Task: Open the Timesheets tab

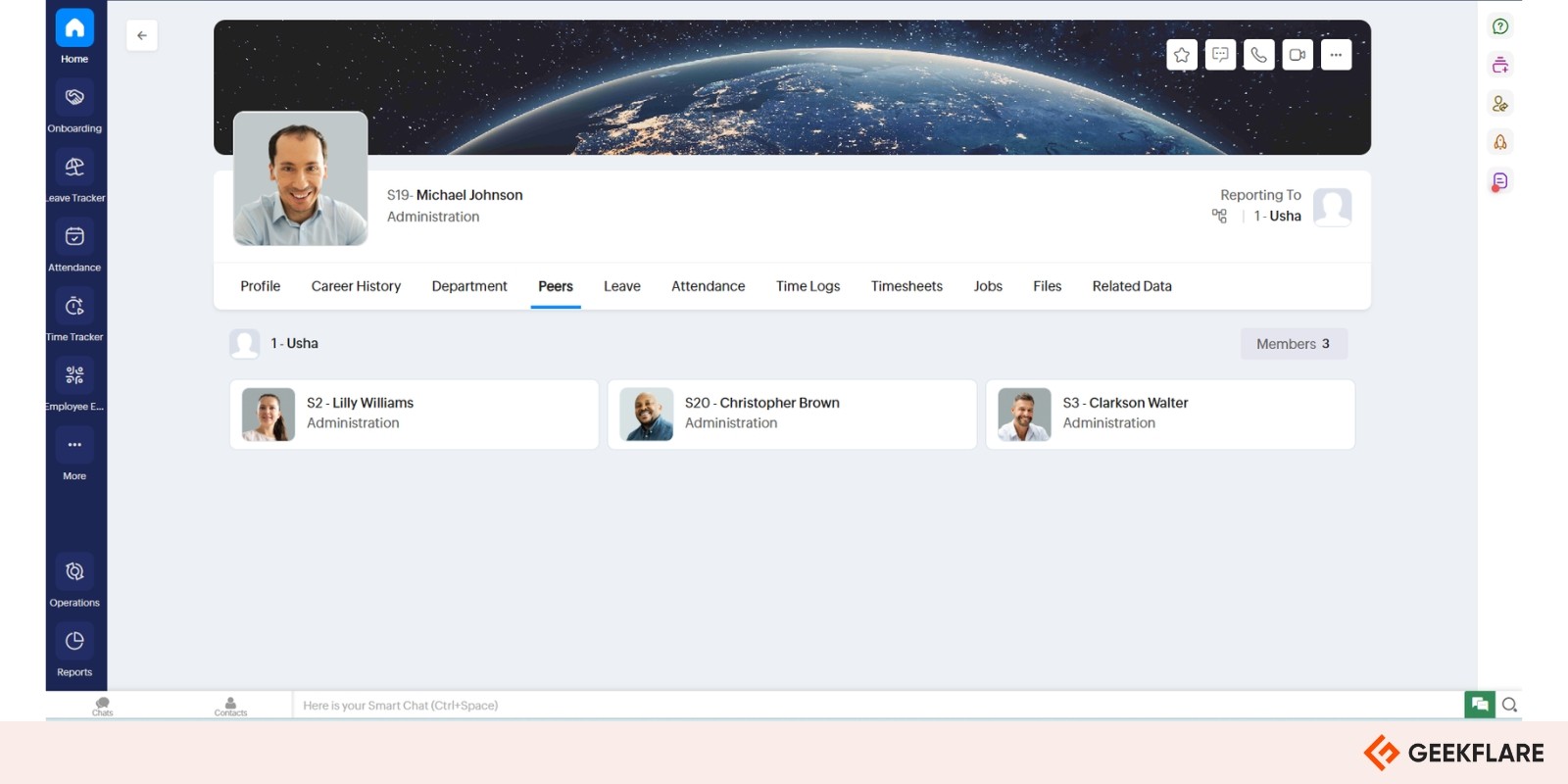Action: [x=906, y=286]
